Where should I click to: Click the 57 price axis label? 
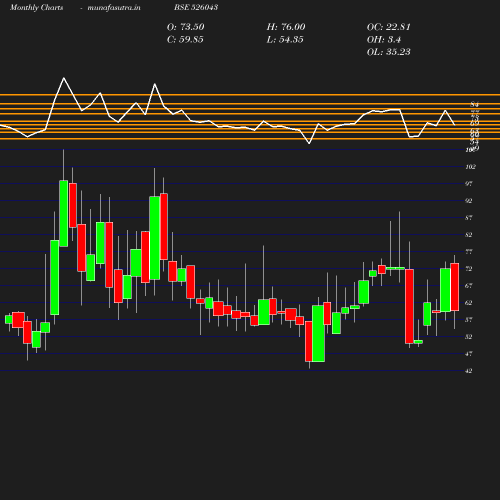(469, 320)
